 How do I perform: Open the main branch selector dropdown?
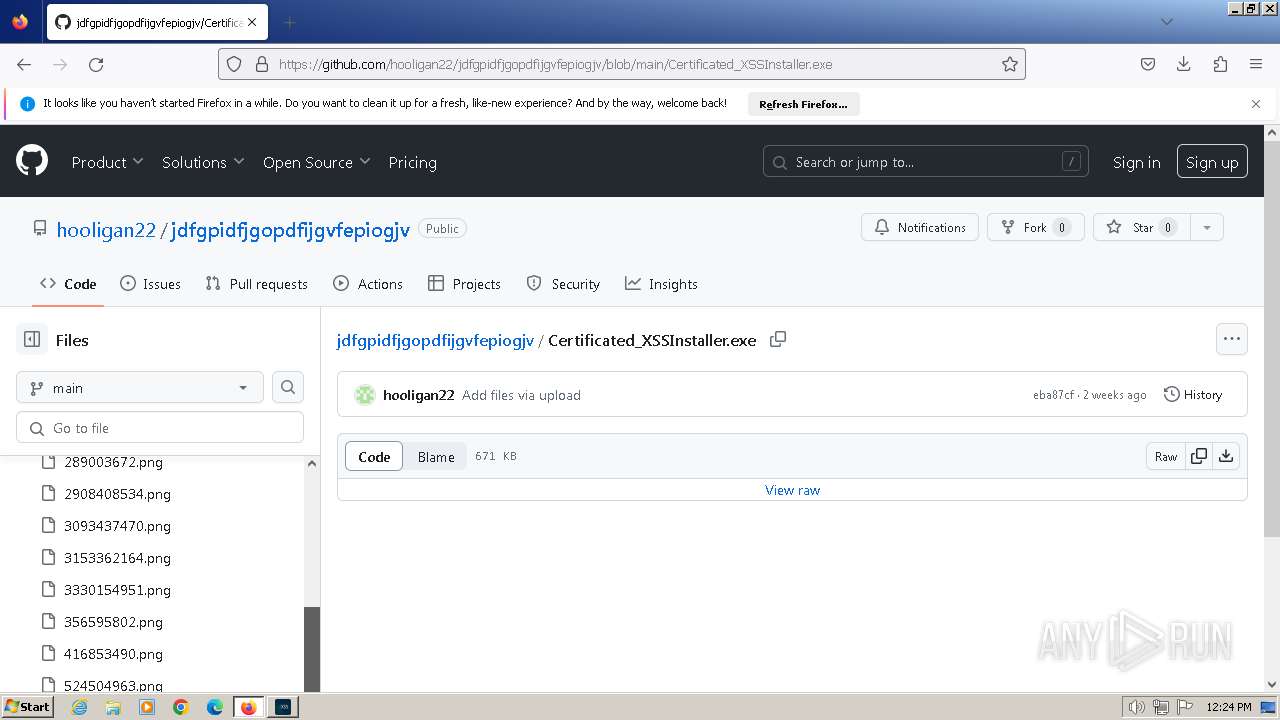point(140,388)
